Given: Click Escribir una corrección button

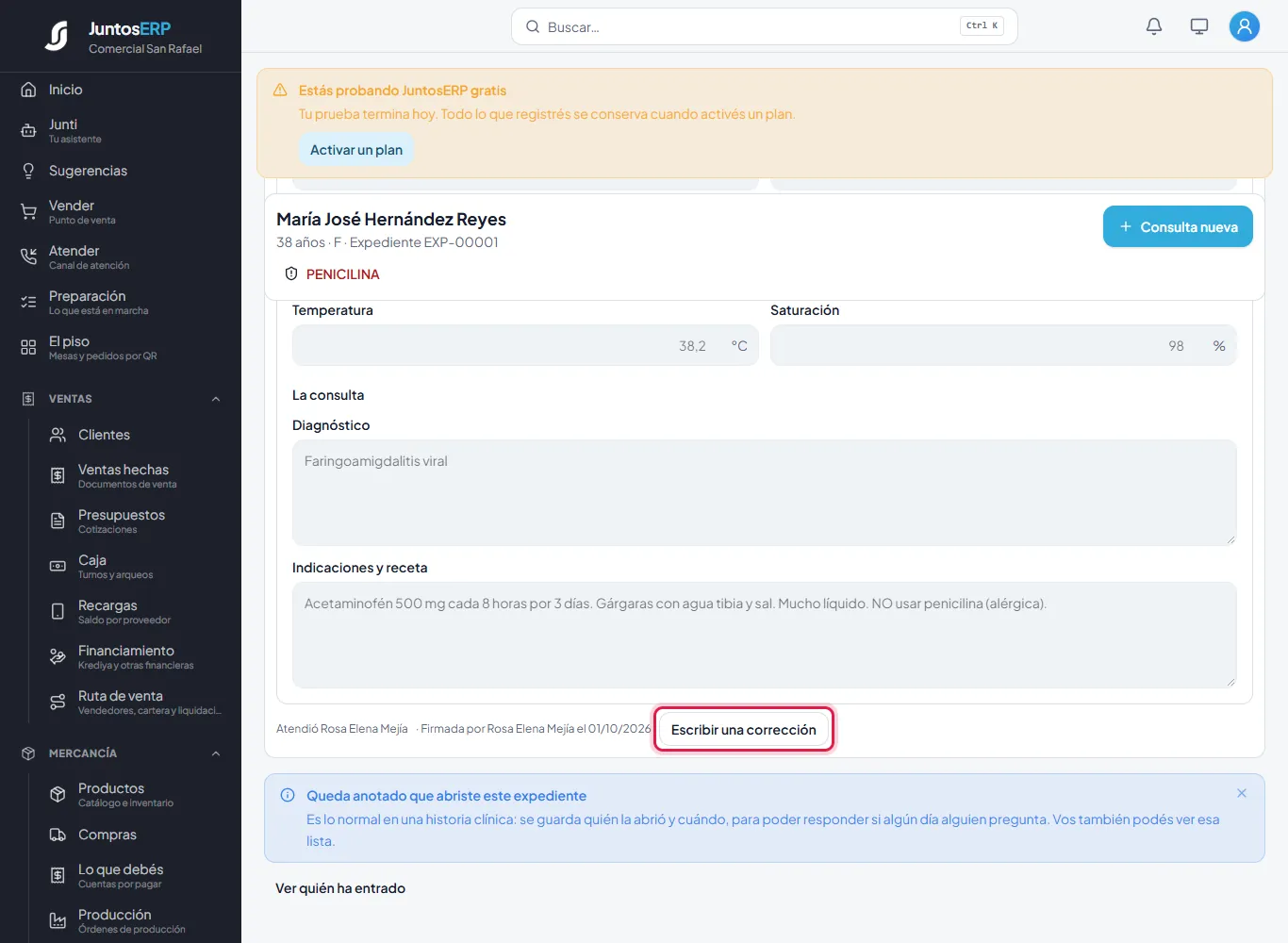Looking at the screenshot, I should coord(744,730).
